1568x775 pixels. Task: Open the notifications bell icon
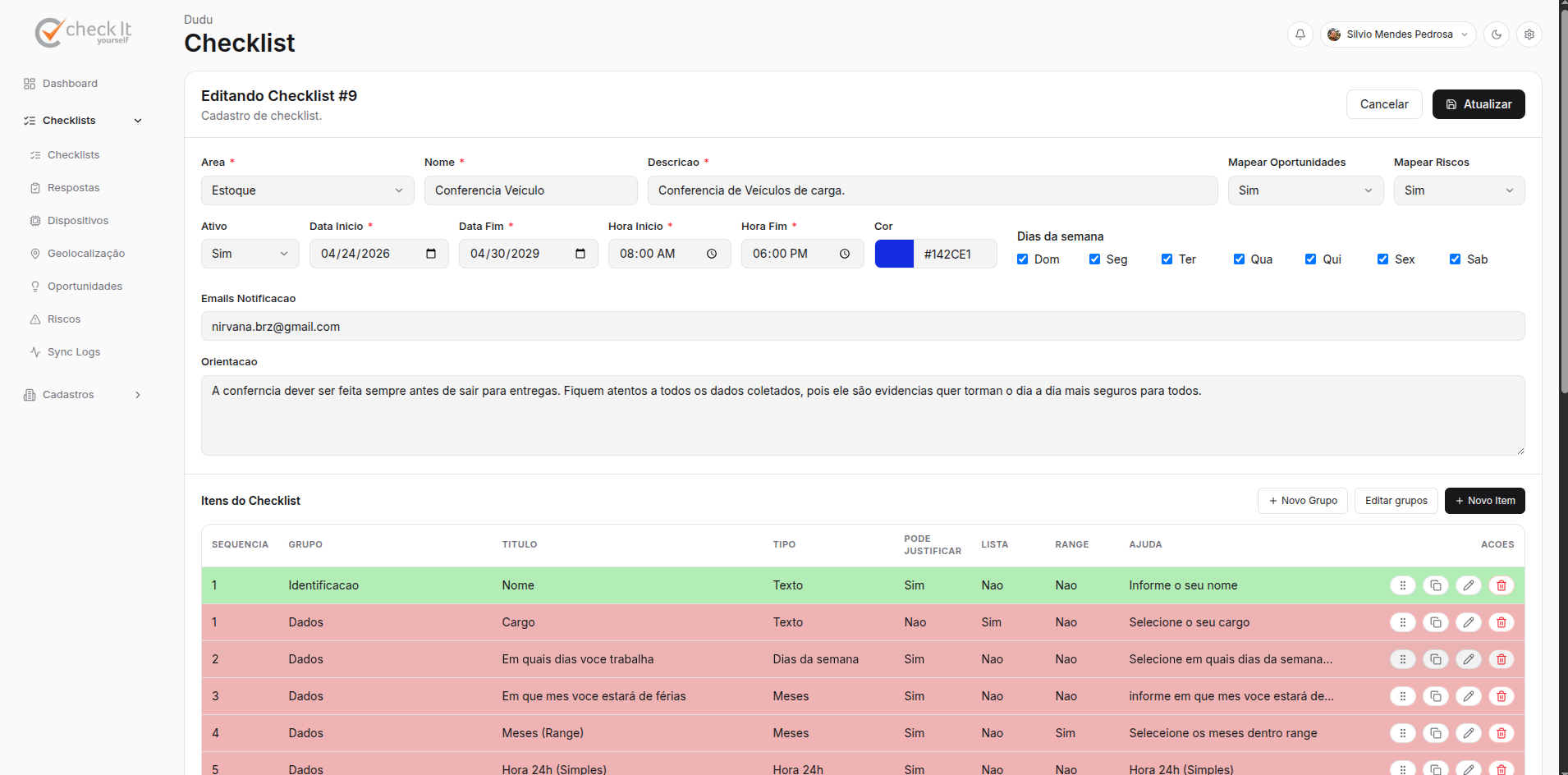coord(1300,34)
